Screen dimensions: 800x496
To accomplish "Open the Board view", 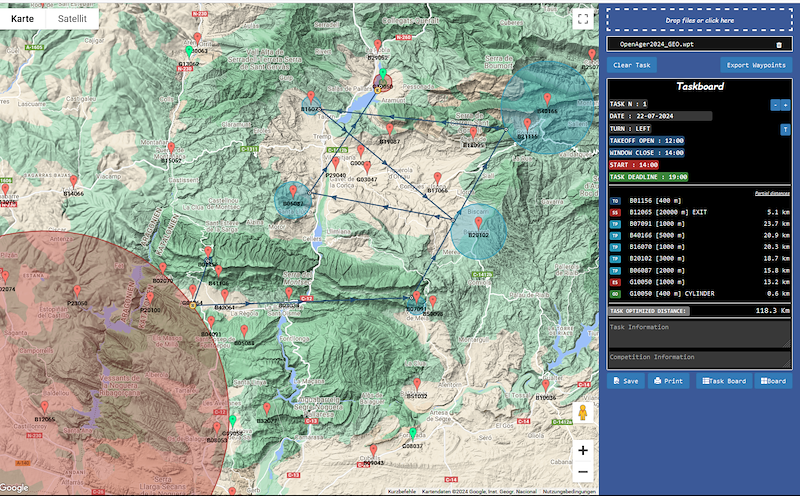I will point(773,381).
